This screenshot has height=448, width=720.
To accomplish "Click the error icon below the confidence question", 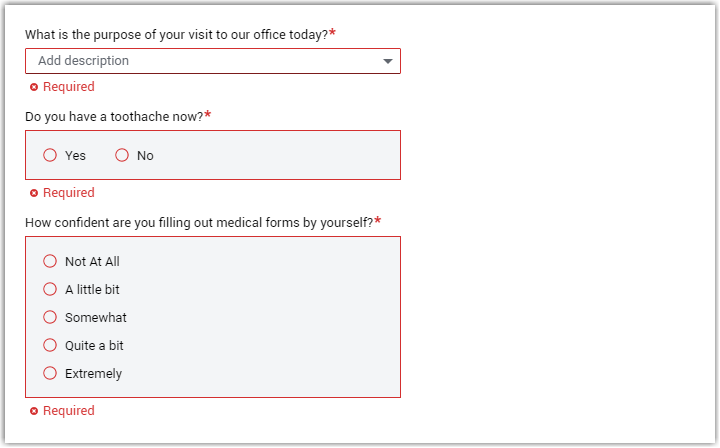I will tap(34, 411).
